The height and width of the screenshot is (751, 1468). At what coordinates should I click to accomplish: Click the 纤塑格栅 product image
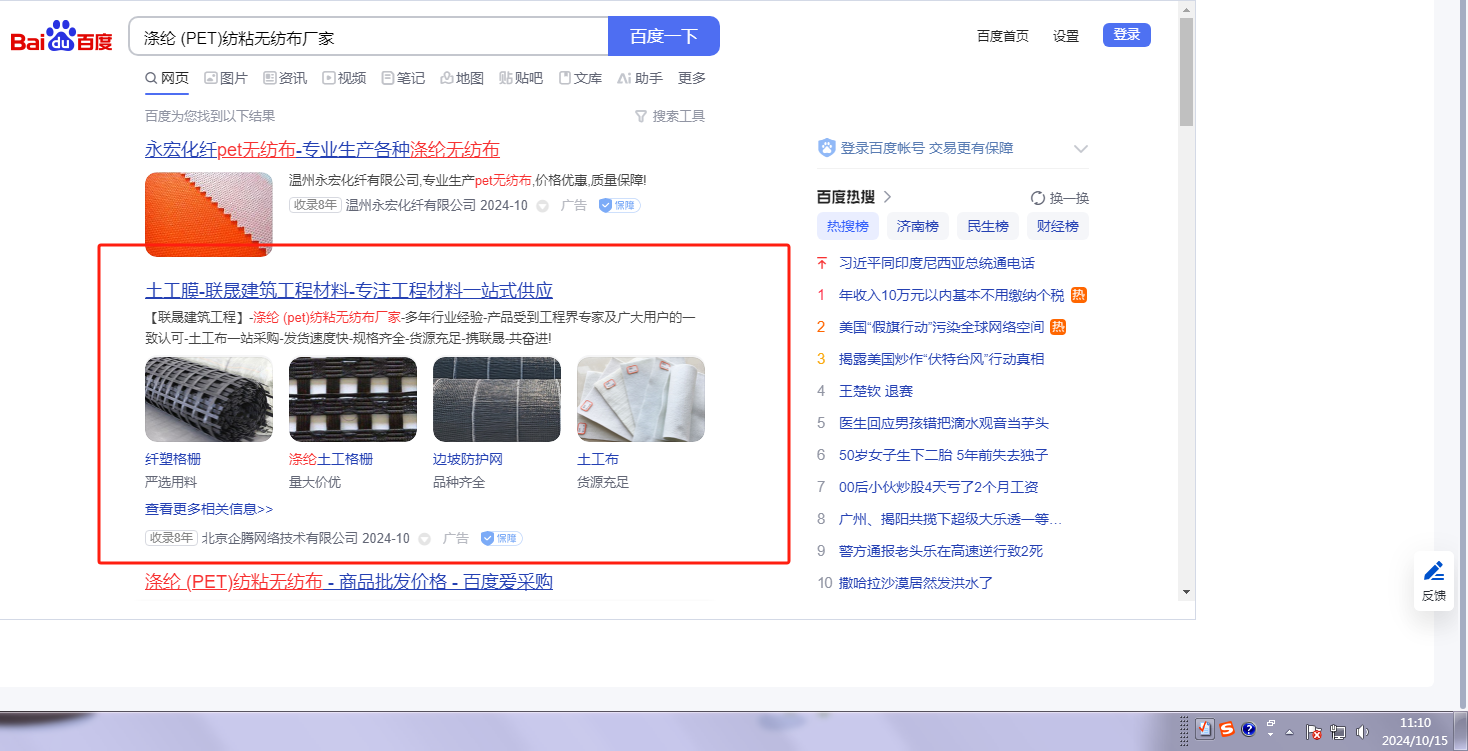point(209,399)
